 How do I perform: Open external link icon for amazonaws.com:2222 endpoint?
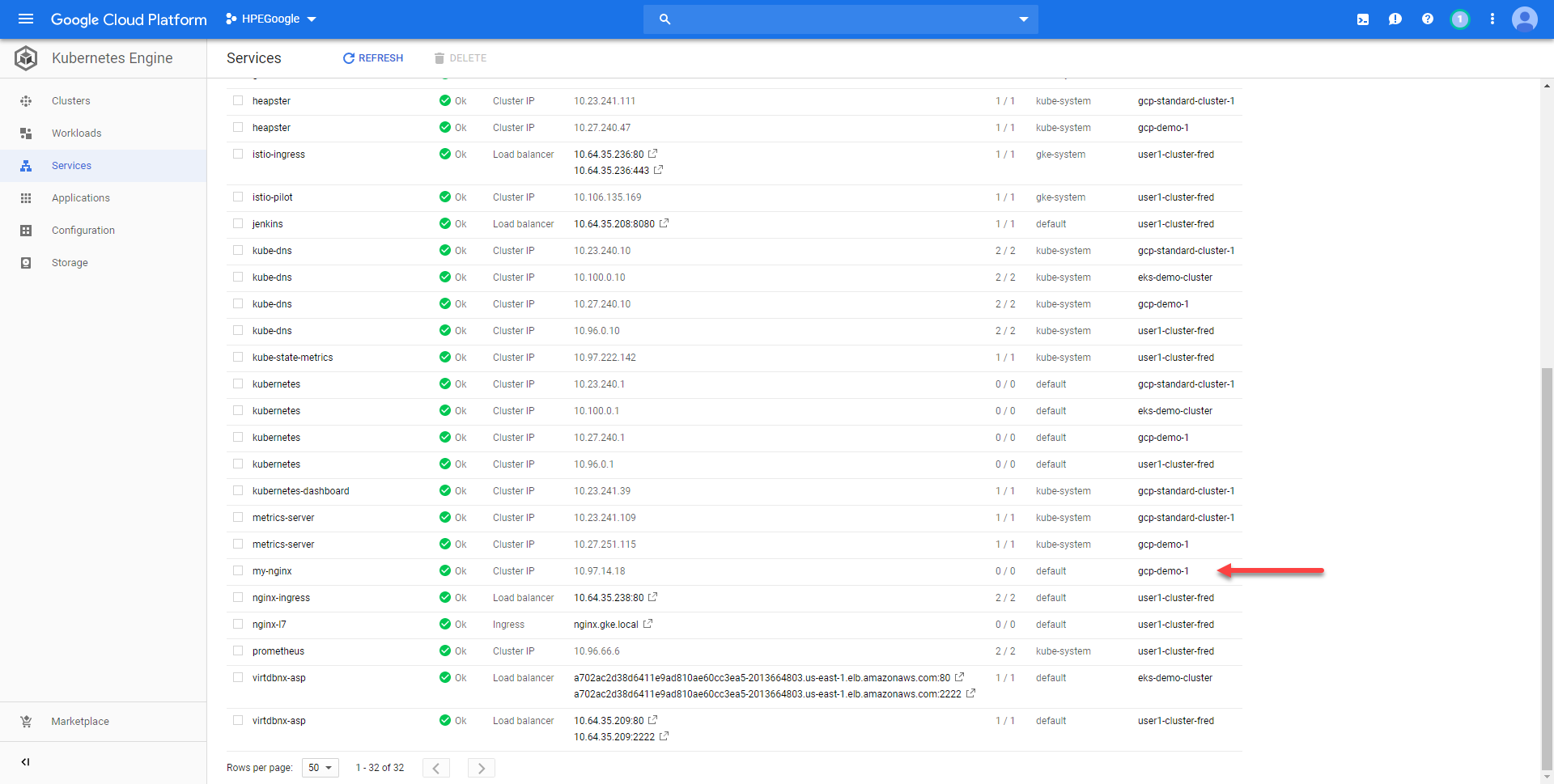click(970, 693)
